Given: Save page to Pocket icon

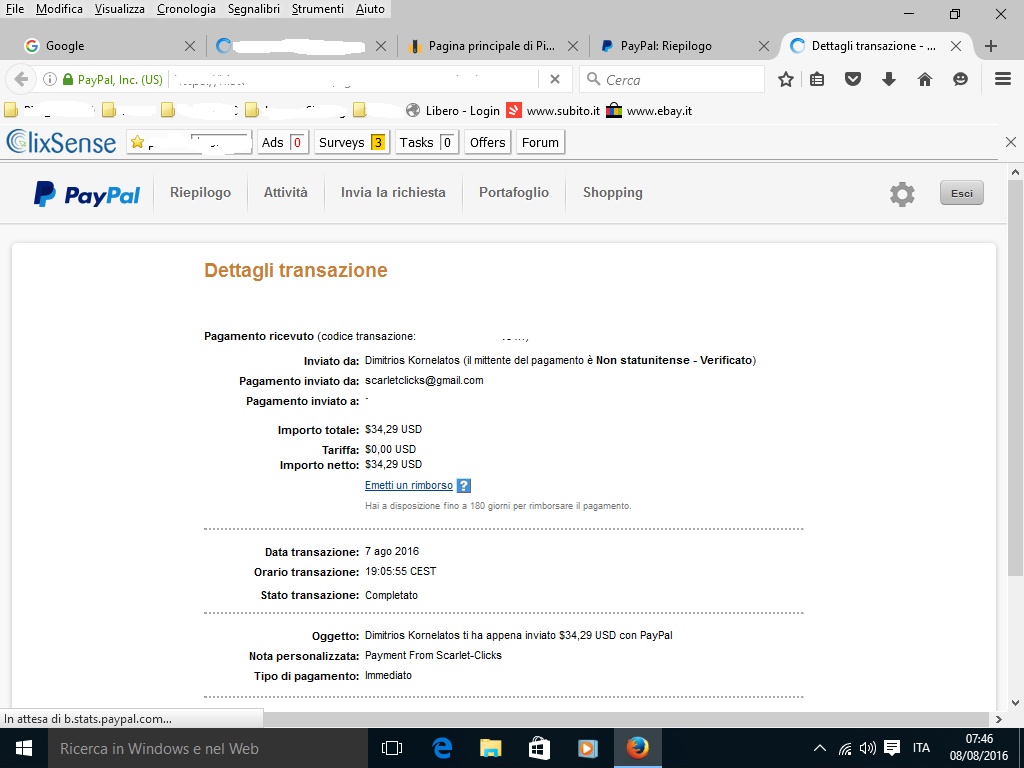Looking at the screenshot, I should [853, 80].
